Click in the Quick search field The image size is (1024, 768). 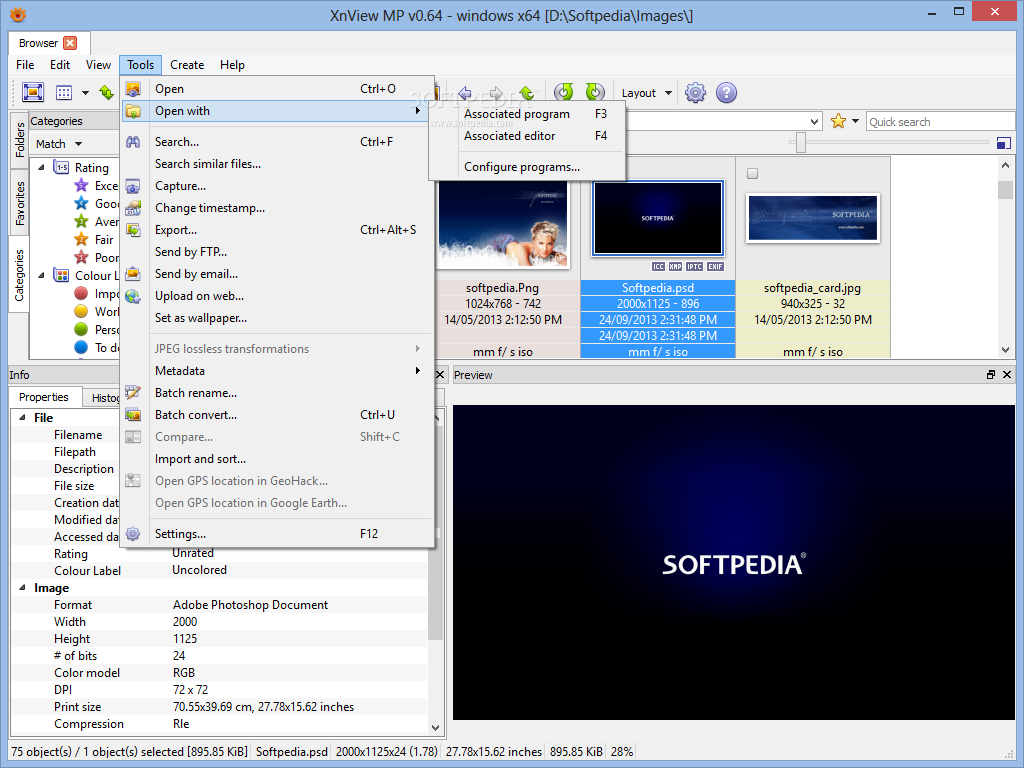coord(940,121)
